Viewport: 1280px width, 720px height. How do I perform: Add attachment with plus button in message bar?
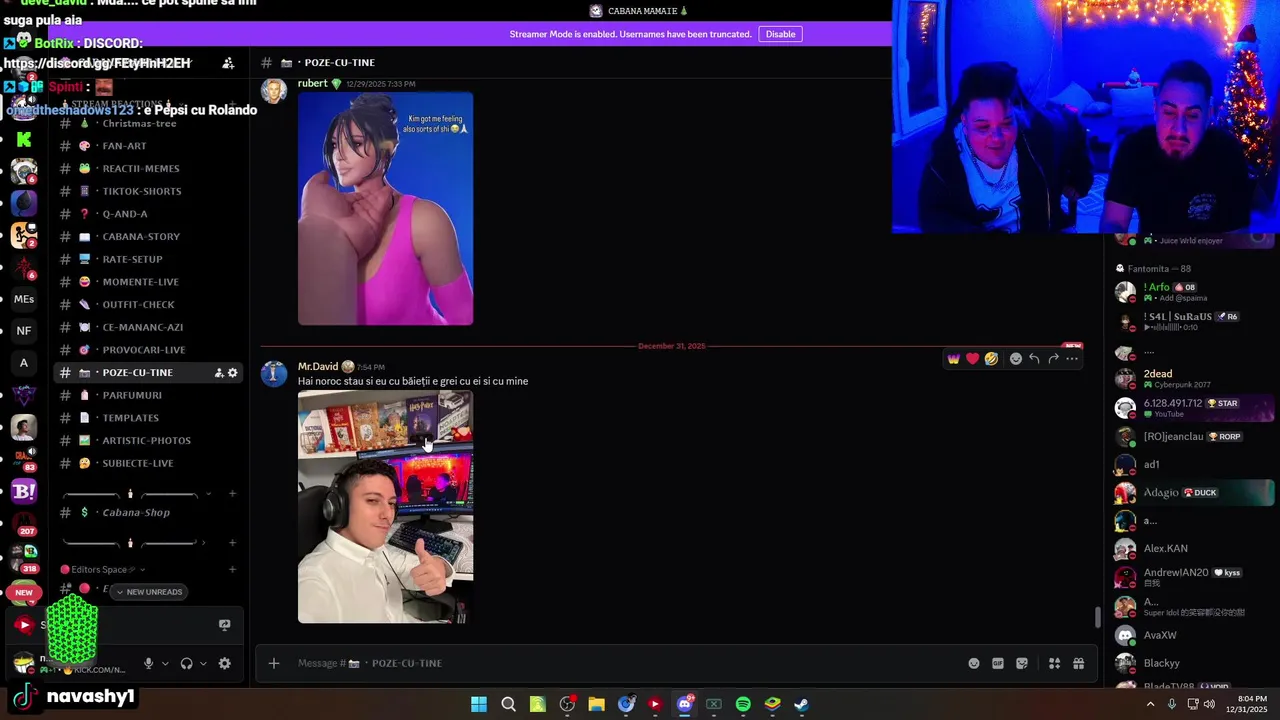[274, 663]
